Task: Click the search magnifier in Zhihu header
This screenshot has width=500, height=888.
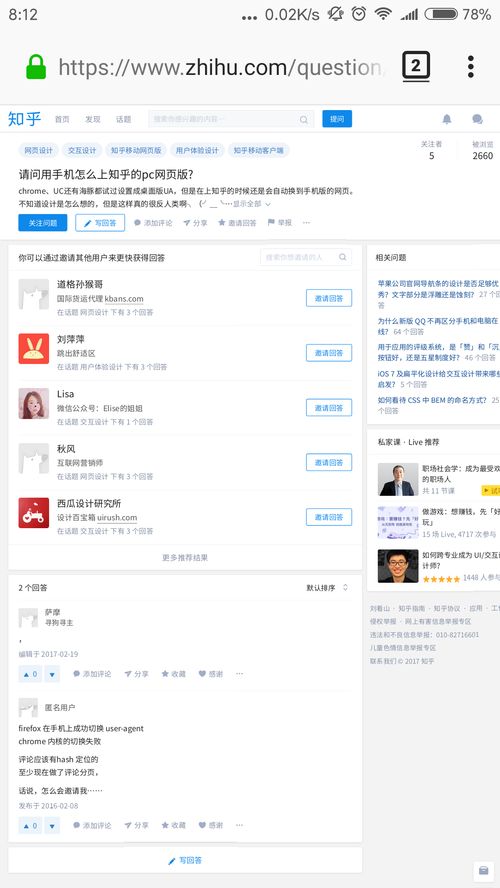Action: [x=304, y=119]
